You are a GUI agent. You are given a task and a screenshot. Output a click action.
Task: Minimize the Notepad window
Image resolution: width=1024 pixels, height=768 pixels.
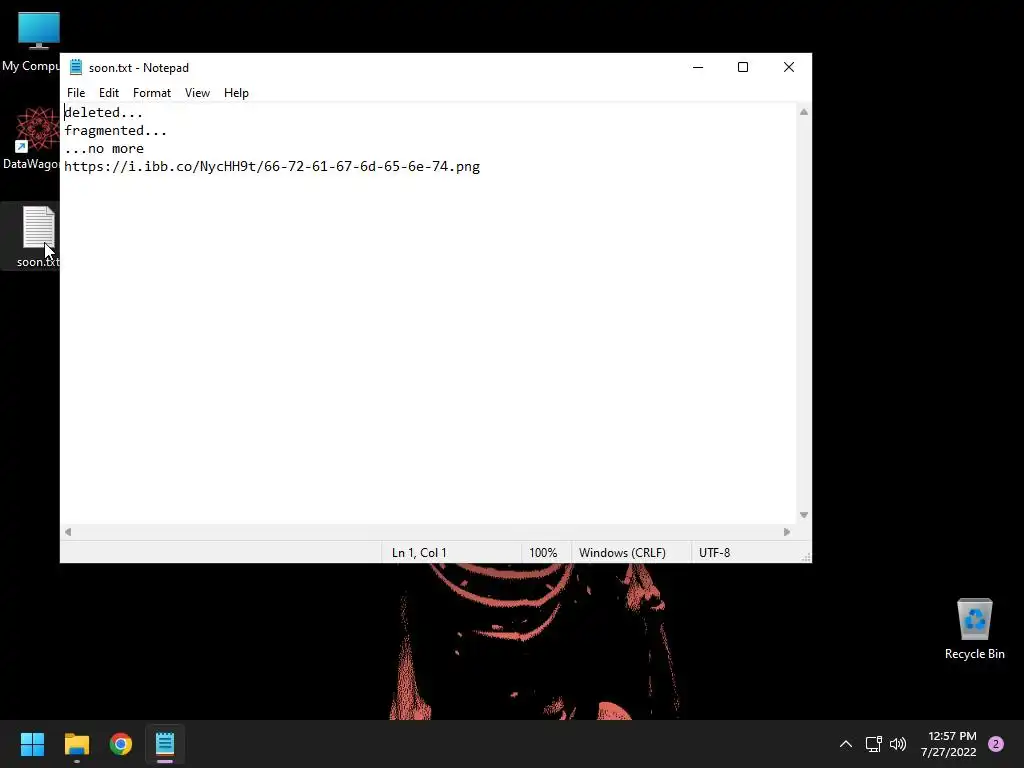698,67
